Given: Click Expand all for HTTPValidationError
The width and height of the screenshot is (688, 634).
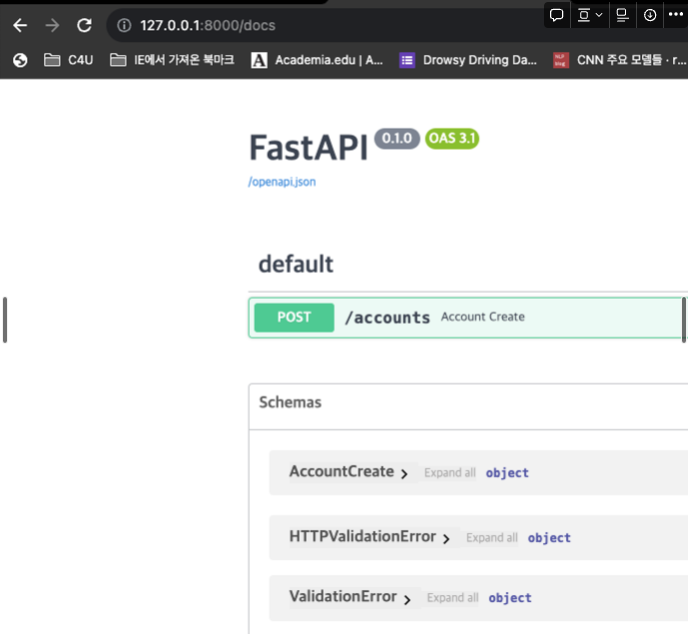Looking at the screenshot, I should click(492, 537).
